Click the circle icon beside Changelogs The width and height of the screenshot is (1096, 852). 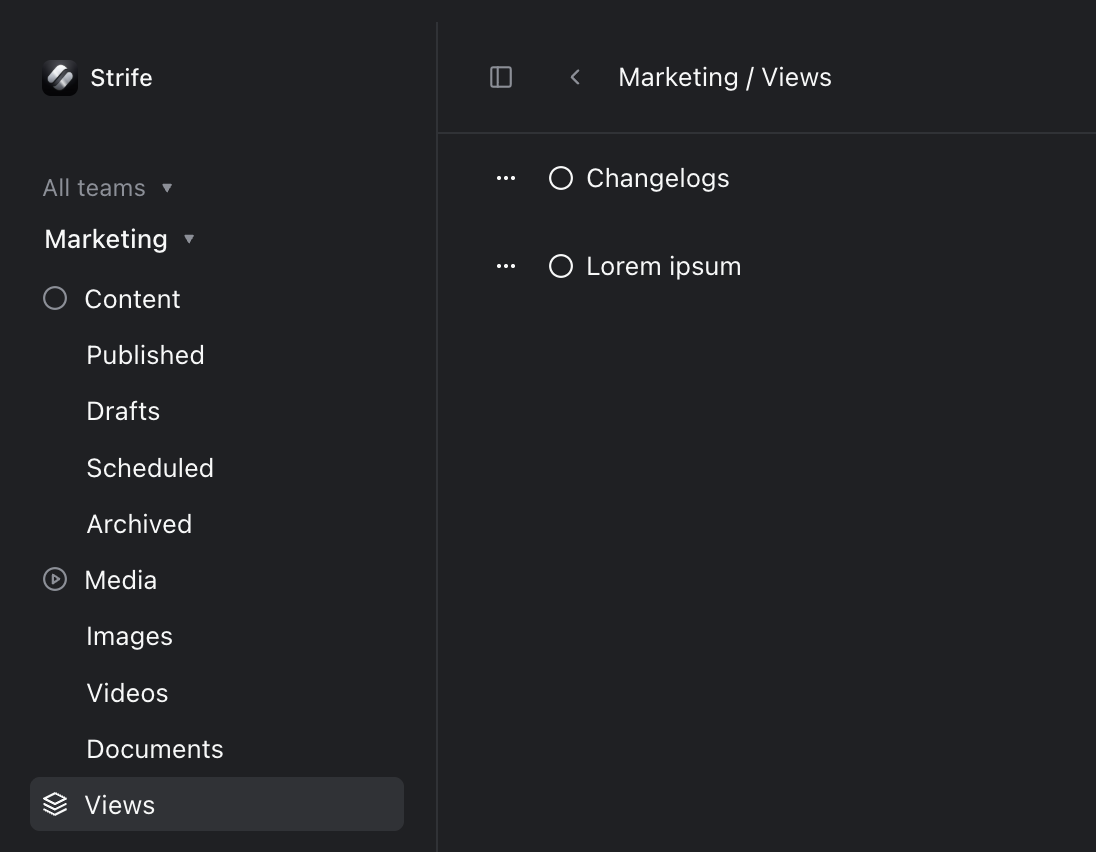pyautogui.click(x=561, y=178)
